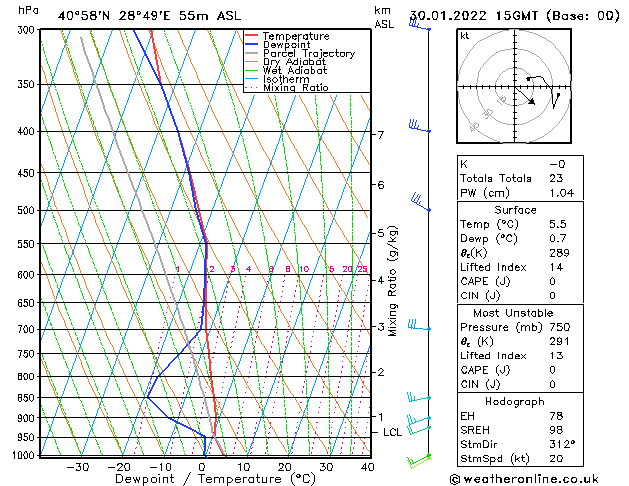Click the StmDir value 312°
The width and height of the screenshot is (629, 486).
click(x=562, y=444)
